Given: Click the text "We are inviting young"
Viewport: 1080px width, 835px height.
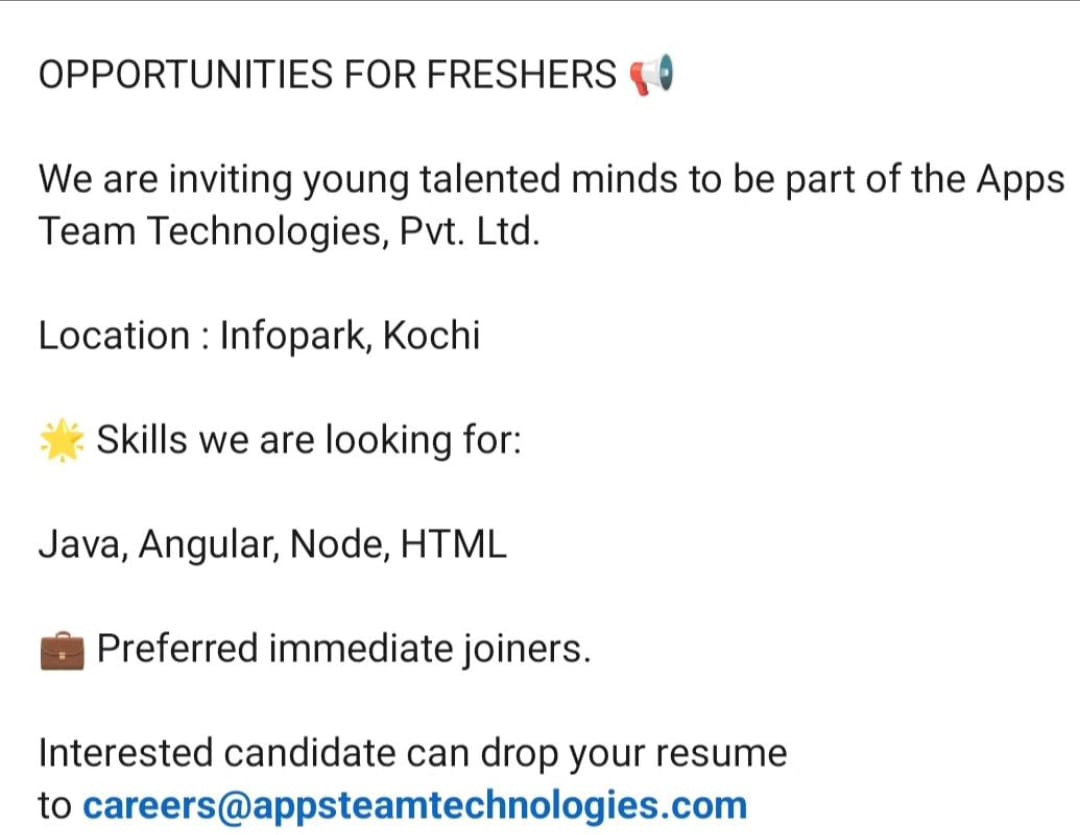Looking at the screenshot, I should (x=223, y=180).
